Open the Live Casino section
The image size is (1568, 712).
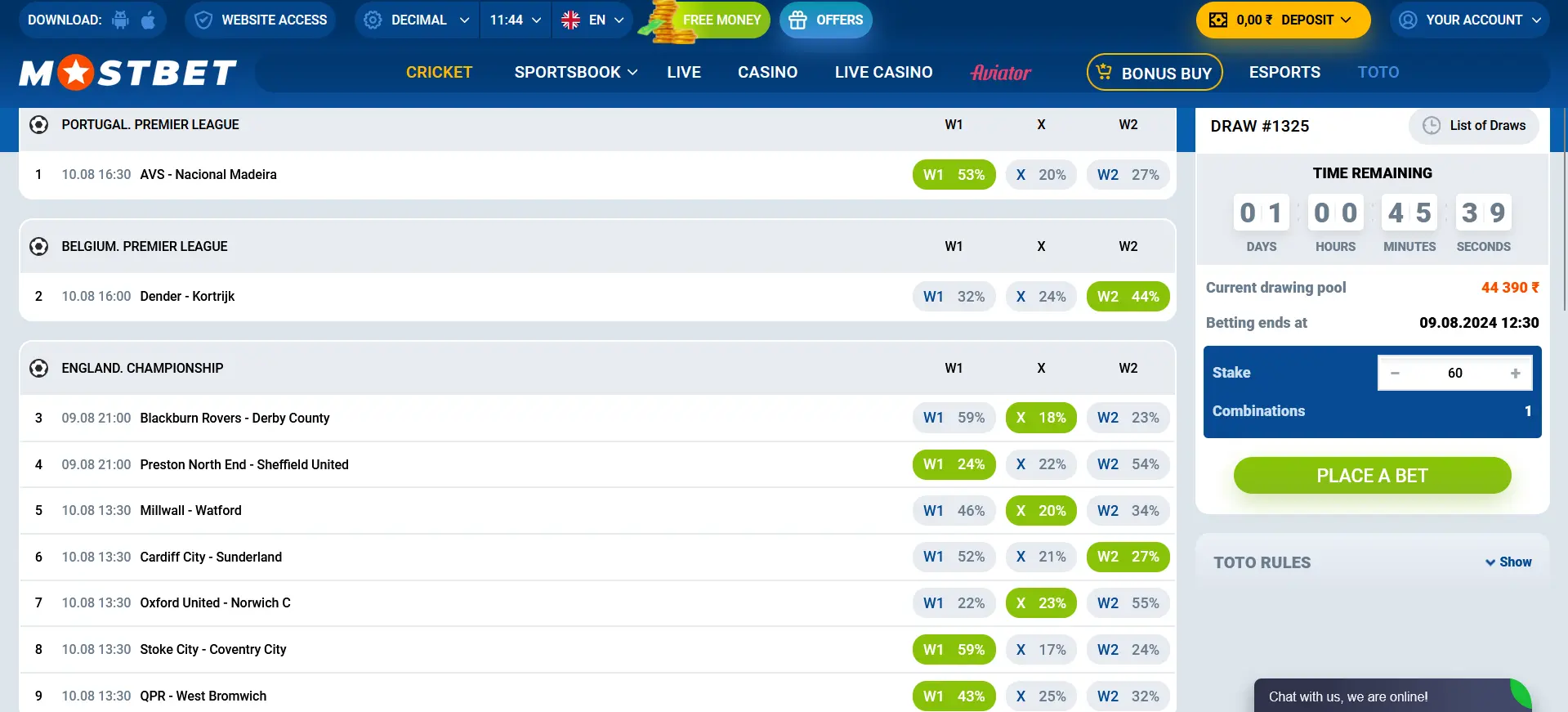pyautogui.click(x=883, y=73)
